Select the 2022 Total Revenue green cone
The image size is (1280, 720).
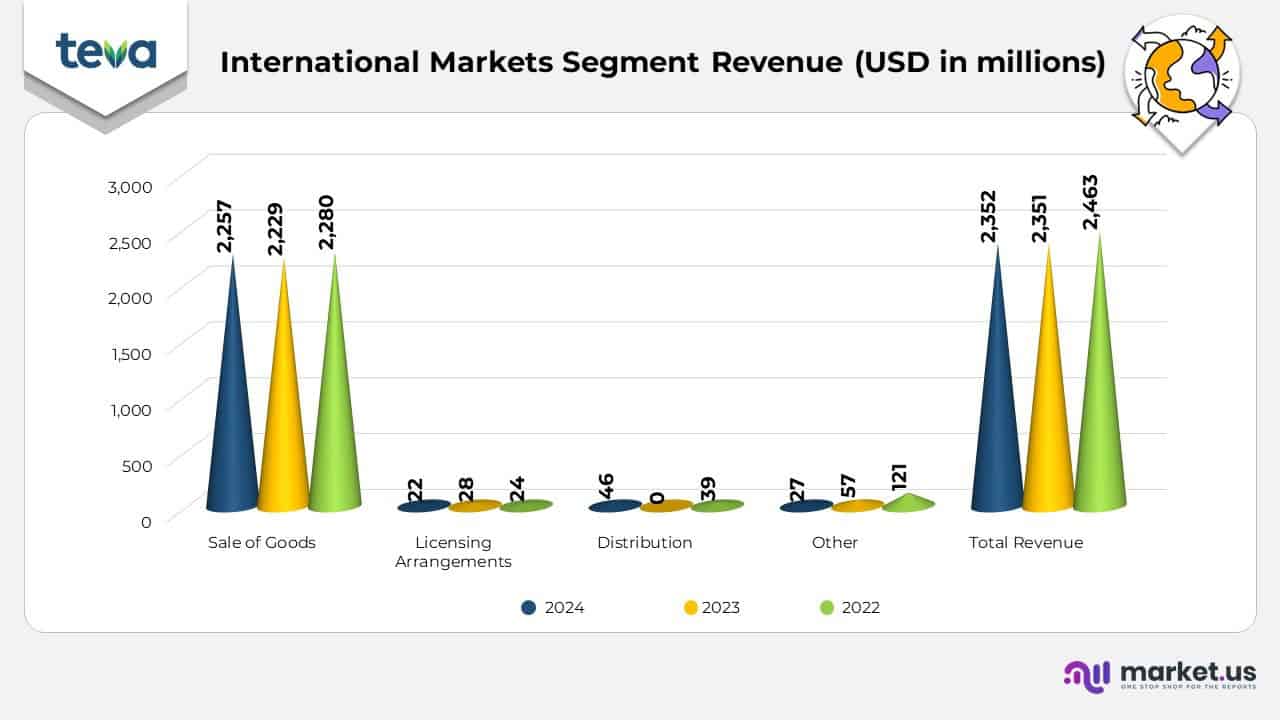[x=1100, y=420]
